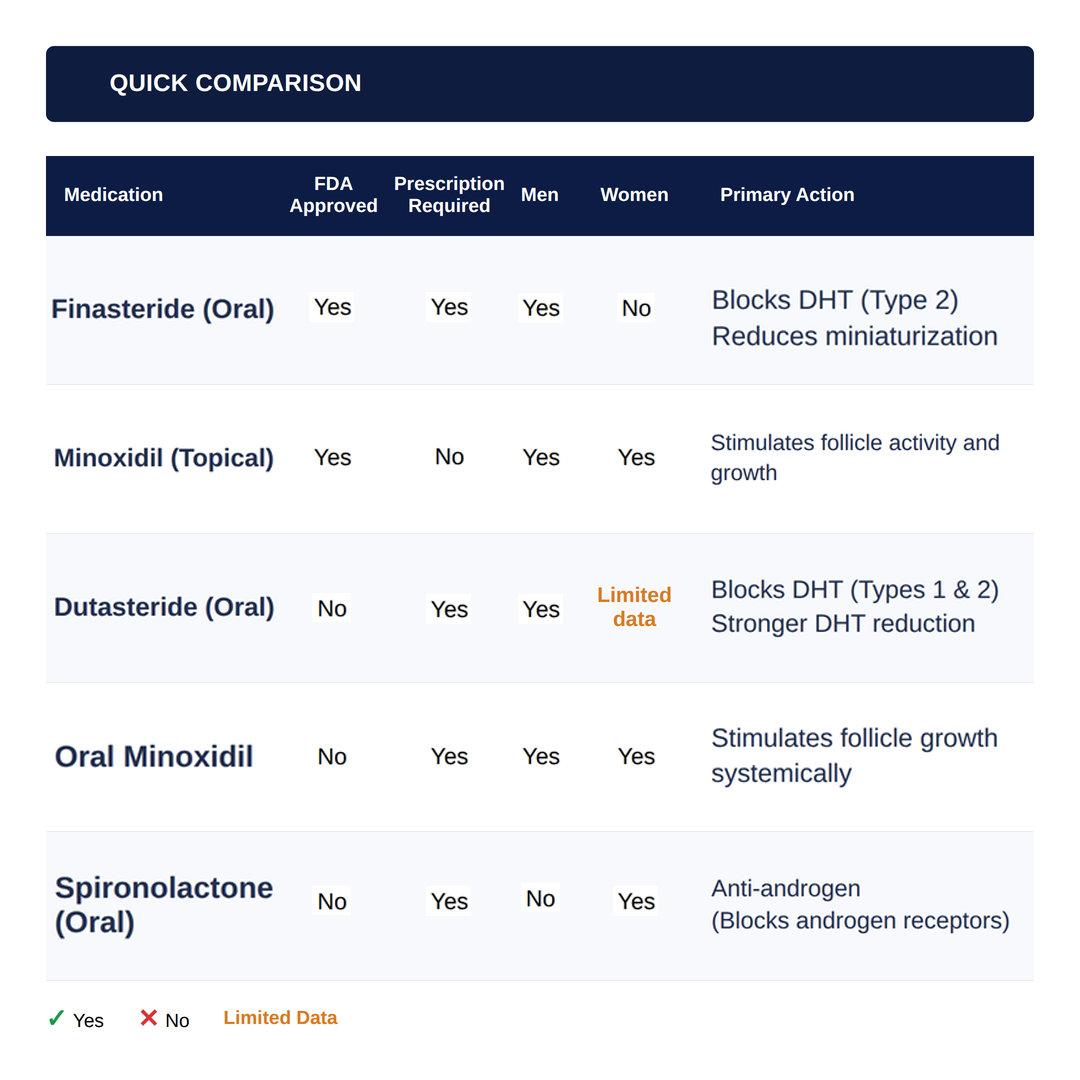Viewport: 1080px width, 1080px height.
Task: Click the Spironolactone (Oral) medication name
Action: [x=164, y=905]
